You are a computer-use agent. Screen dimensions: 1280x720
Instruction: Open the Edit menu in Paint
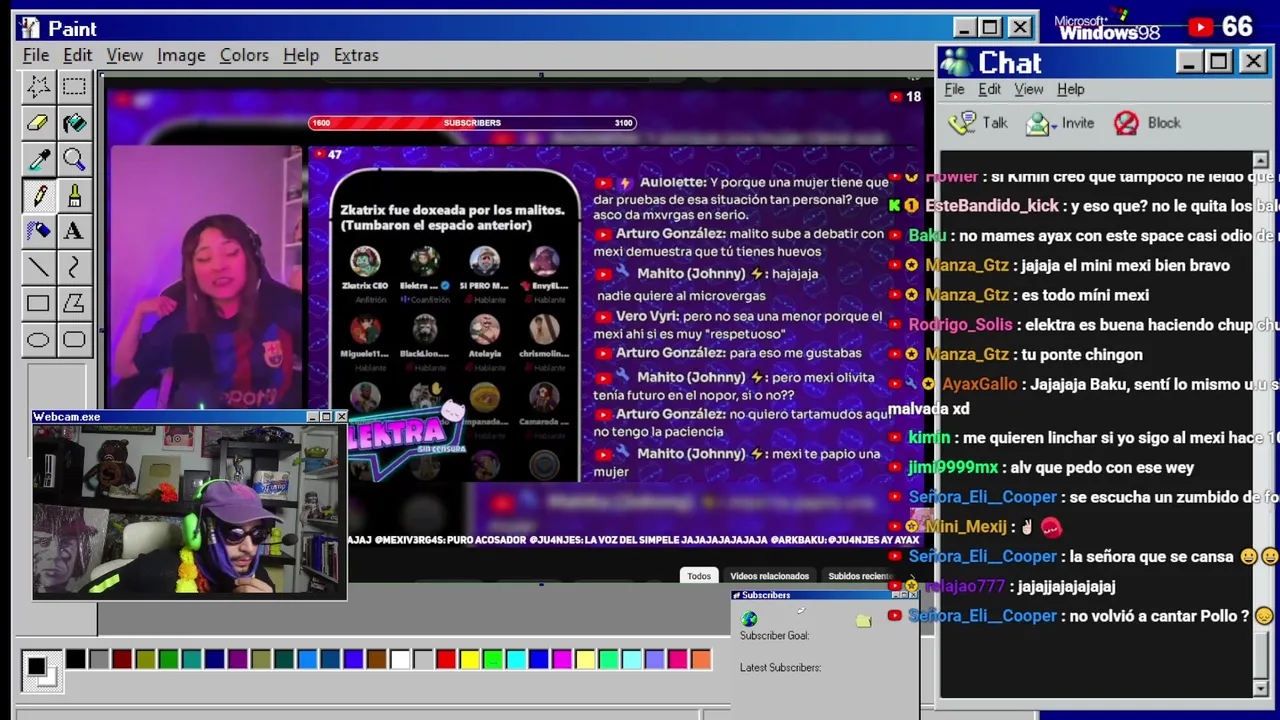point(77,55)
